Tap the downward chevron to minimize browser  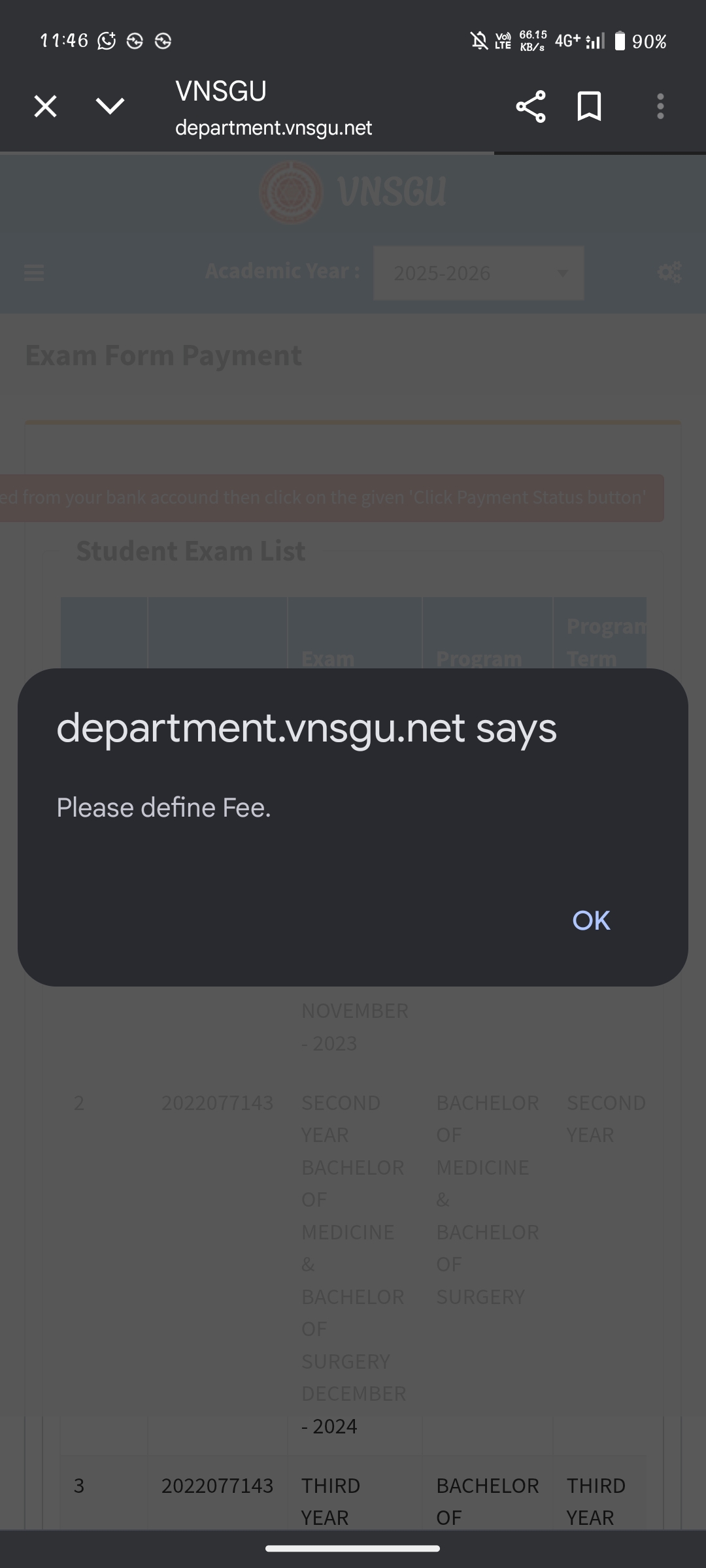[x=110, y=106]
